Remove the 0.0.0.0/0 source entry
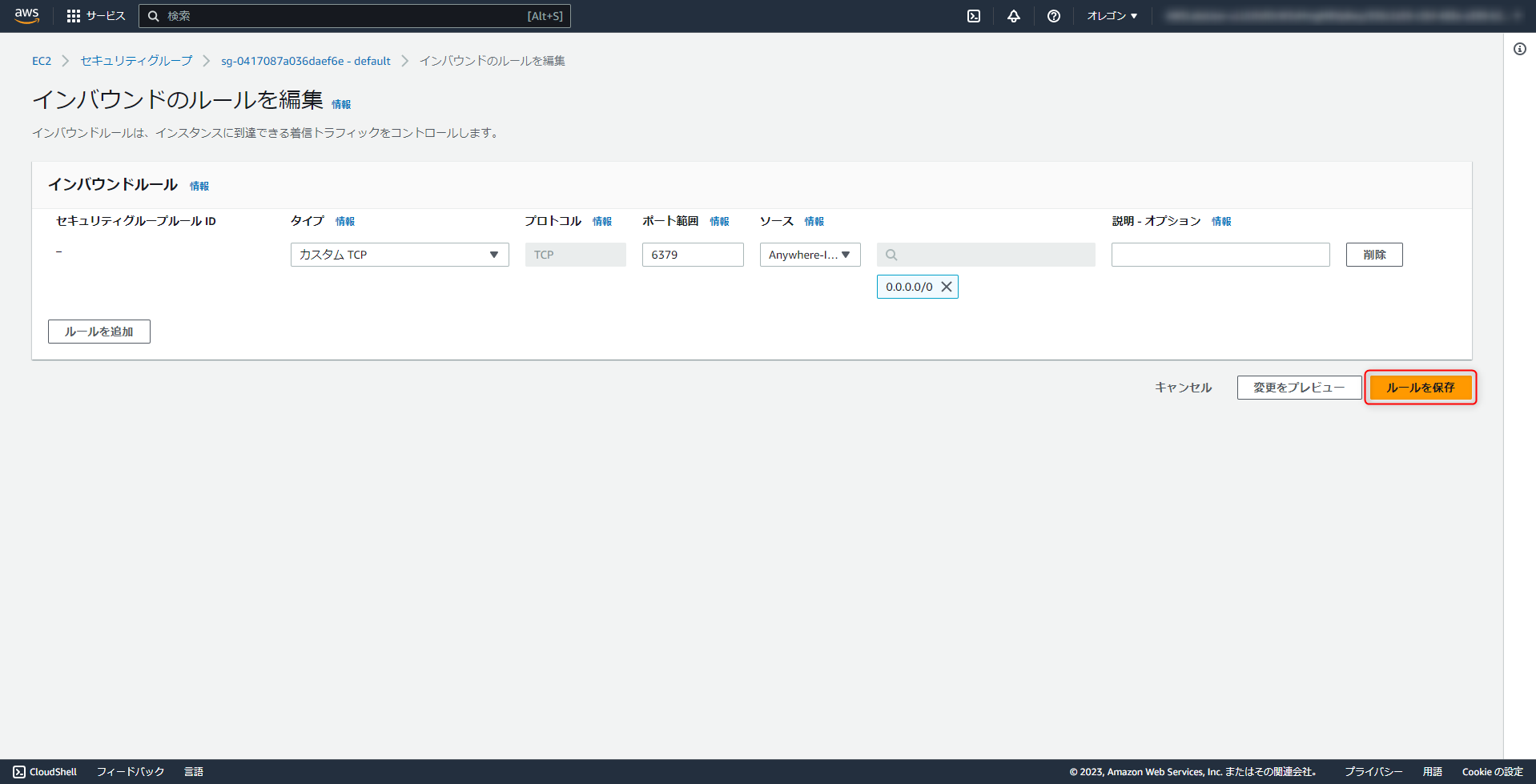Screen dimensions: 1536x784 pos(947,286)
